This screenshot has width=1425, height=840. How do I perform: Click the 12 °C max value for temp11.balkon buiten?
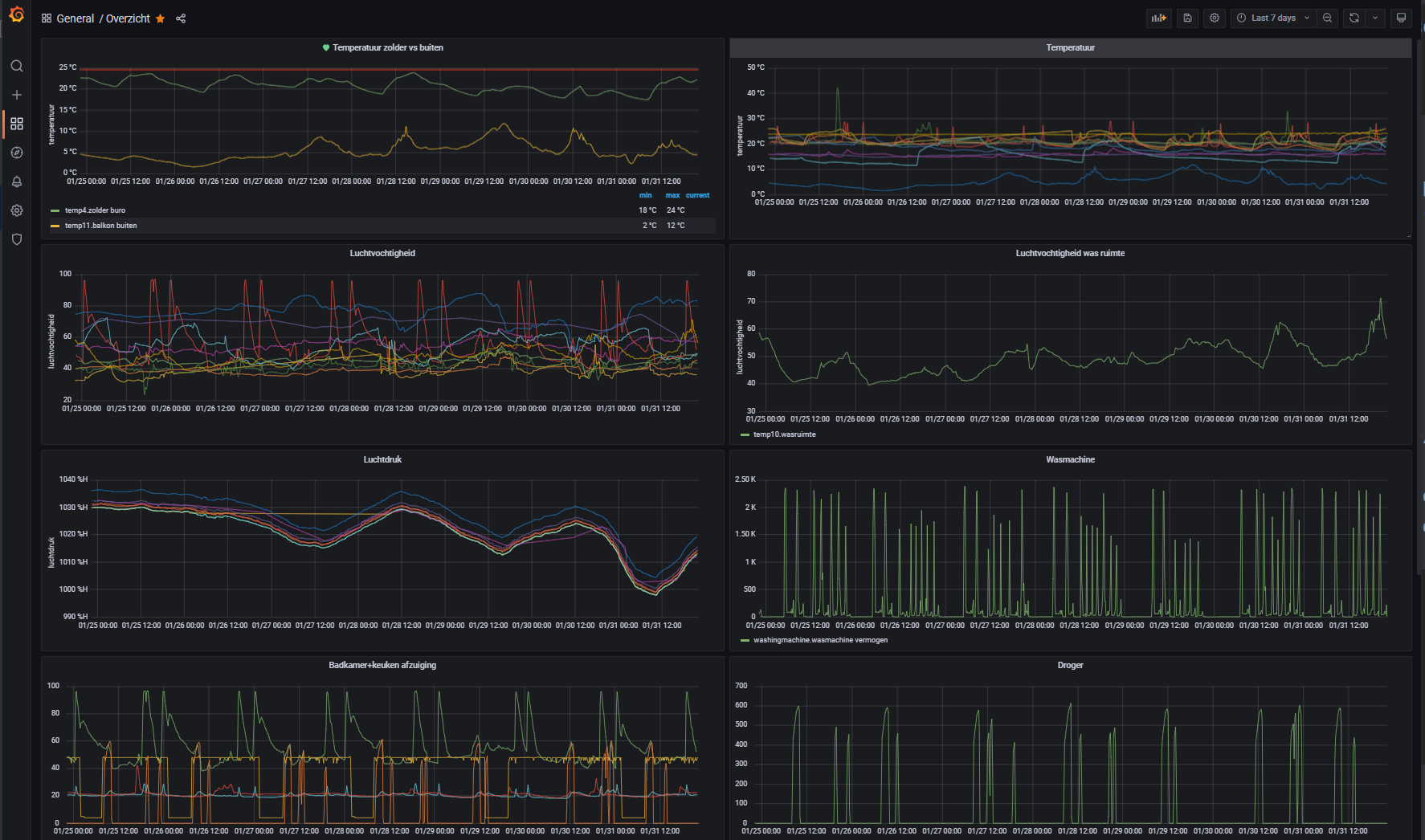(x=676, y=226)
